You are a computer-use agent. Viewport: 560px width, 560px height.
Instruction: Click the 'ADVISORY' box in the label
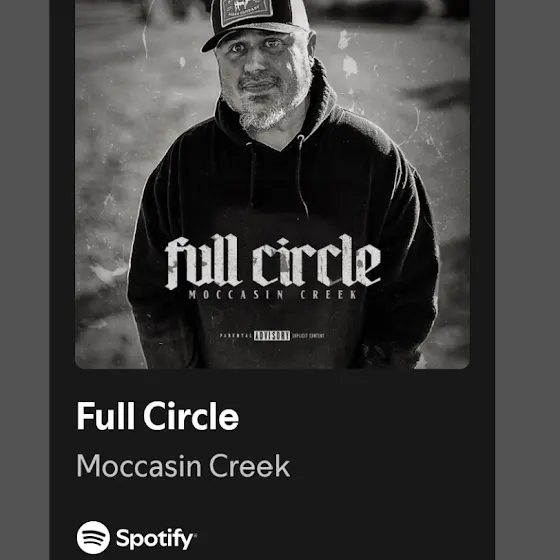[272, 336]
